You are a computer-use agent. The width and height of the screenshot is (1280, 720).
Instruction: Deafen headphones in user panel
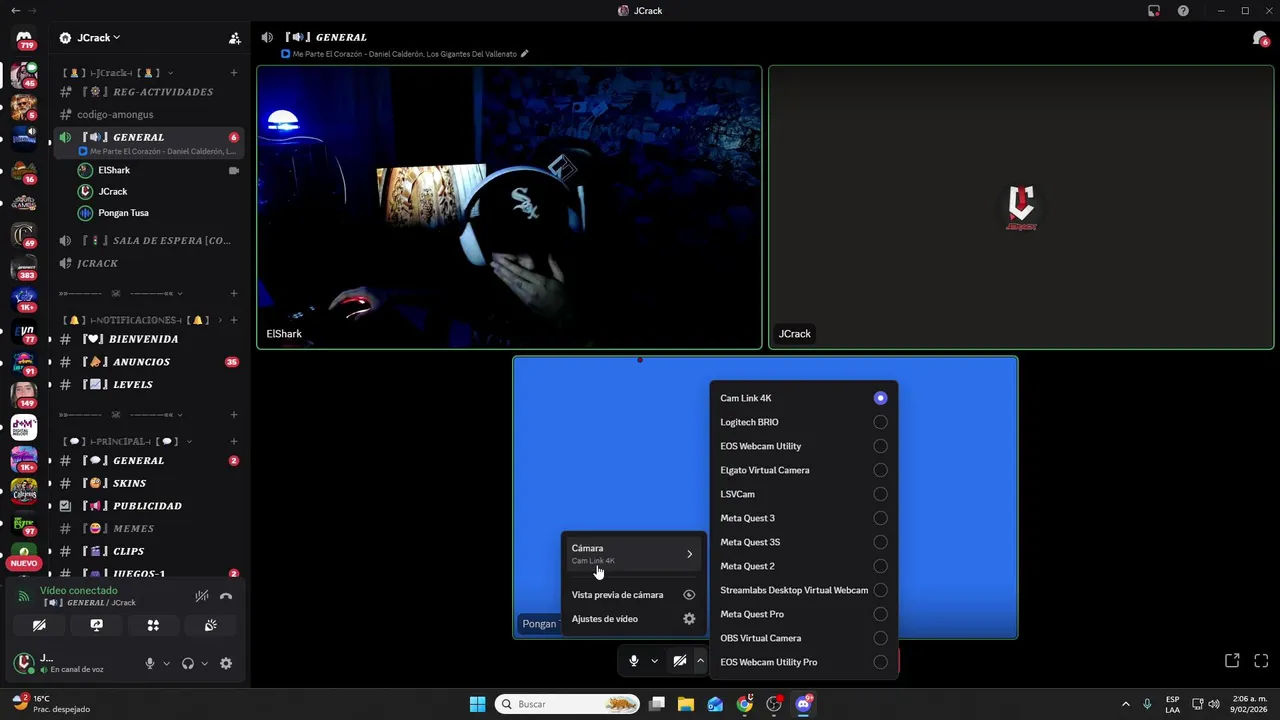(188, 663)
